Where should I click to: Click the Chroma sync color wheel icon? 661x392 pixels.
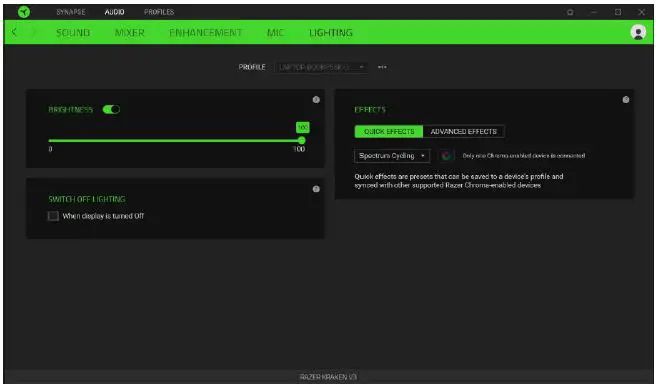(x=446, y=156)
